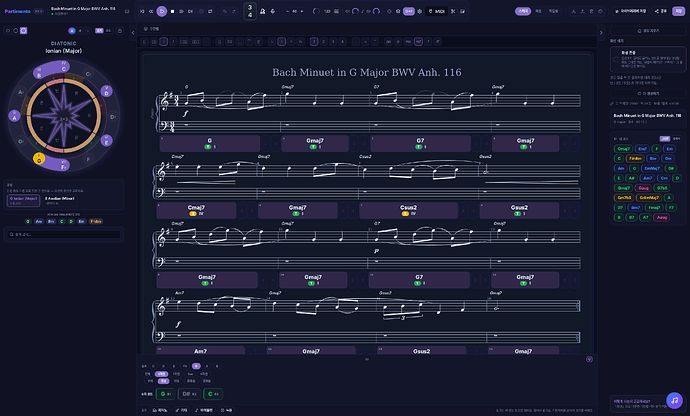The image size is (690, 416).
Task: Click the share button in the top bar
Action: click(x=661, y=11)
